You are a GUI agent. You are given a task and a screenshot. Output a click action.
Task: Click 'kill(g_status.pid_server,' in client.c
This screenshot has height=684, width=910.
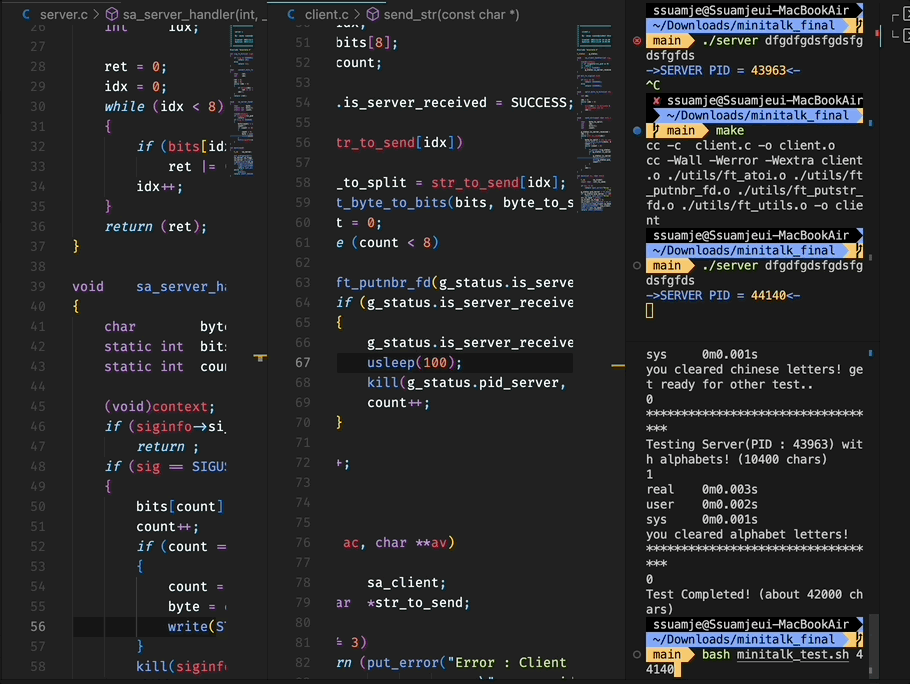coord(467,383)
